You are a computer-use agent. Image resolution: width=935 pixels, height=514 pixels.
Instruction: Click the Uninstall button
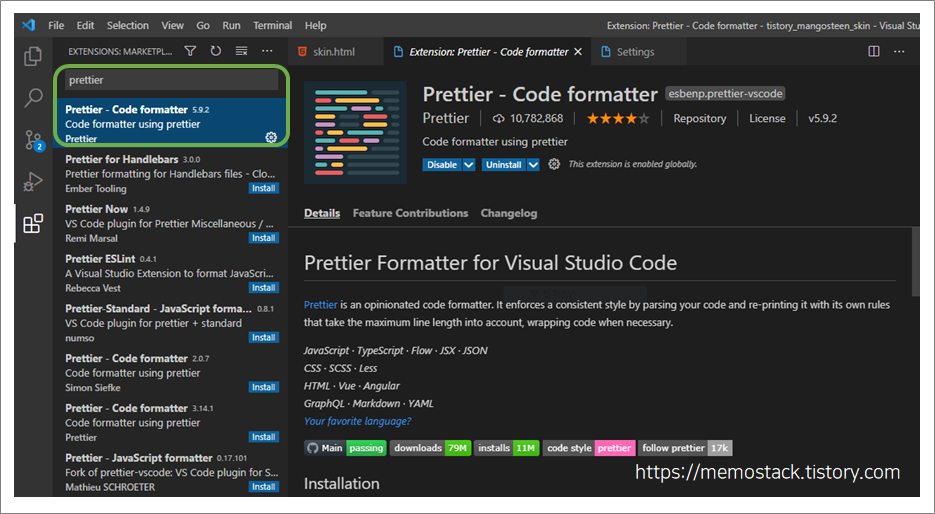(x=503, y=165)
